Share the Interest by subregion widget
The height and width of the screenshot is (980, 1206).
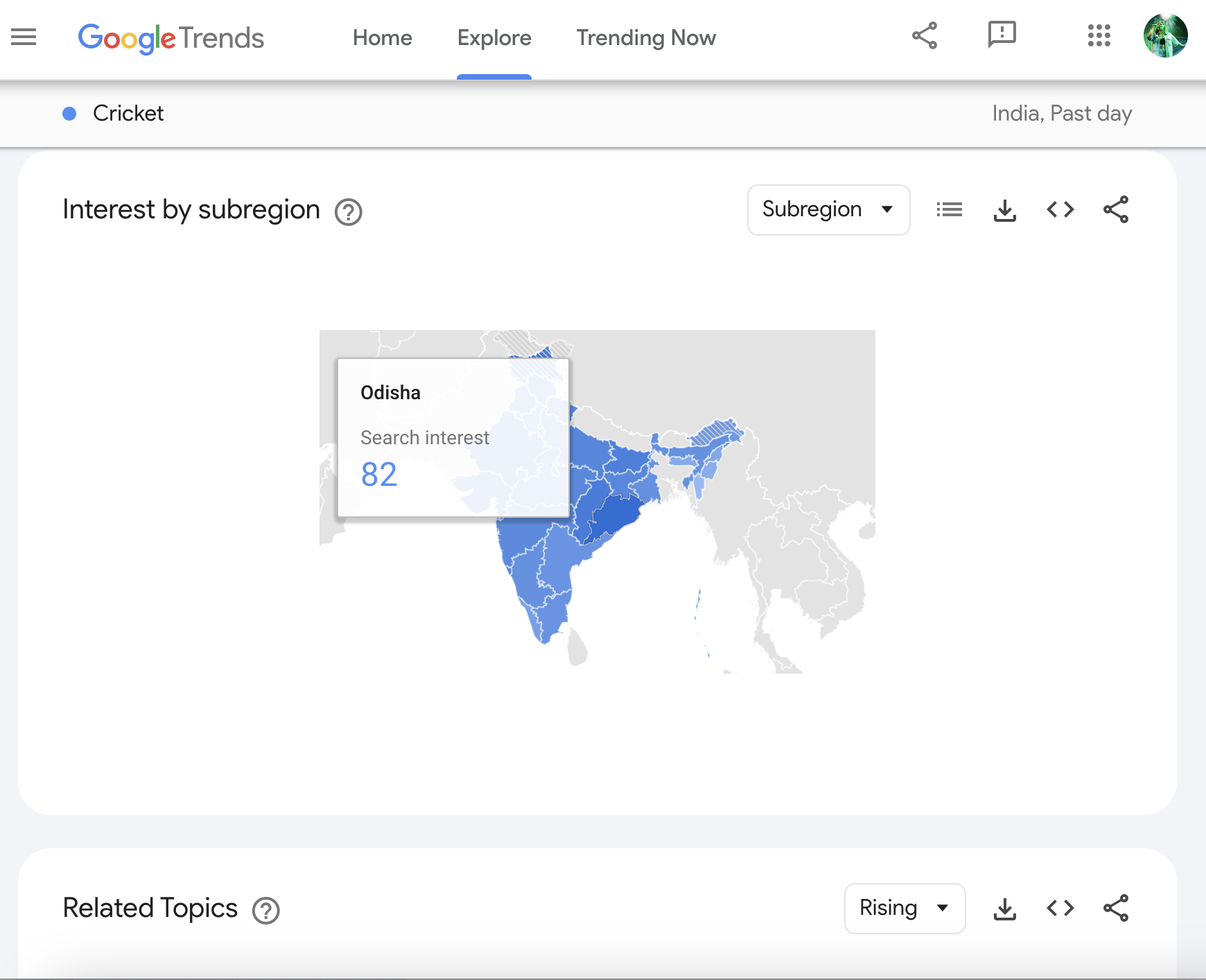point(1115,209)
